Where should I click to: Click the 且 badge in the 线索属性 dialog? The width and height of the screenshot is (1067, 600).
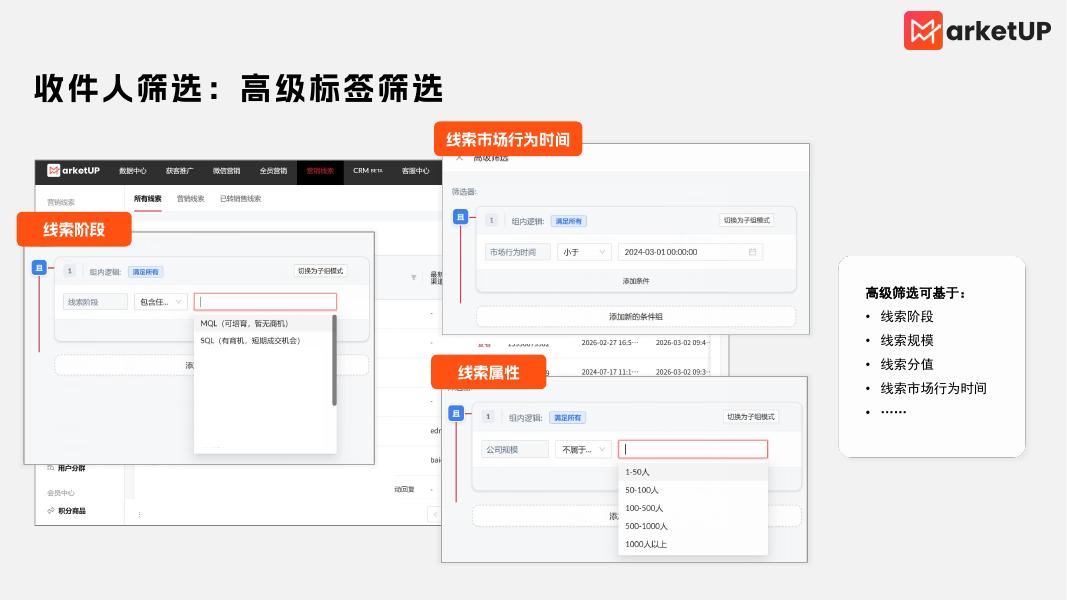click(x=455, y=412)
